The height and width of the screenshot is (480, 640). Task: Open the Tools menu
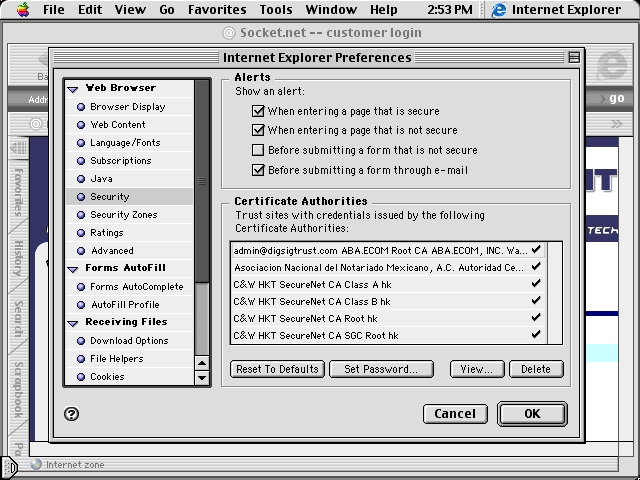[276, 9]
